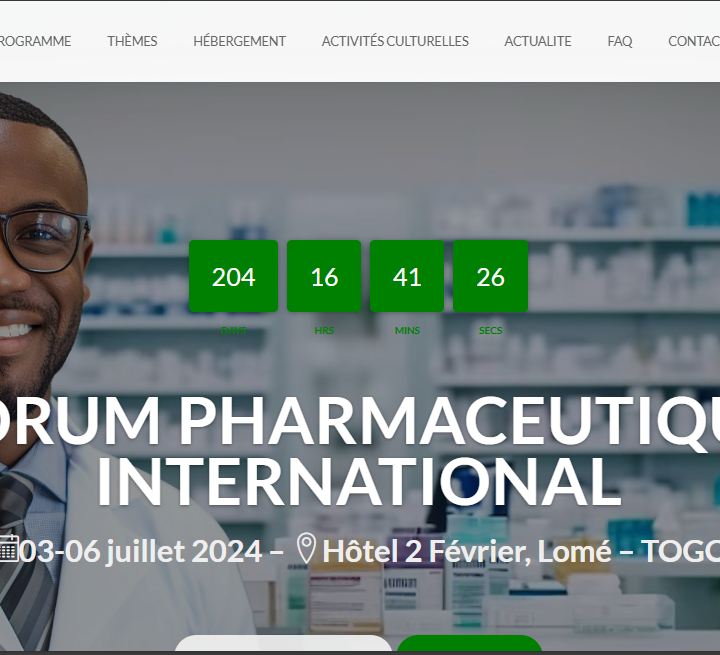The width and height of the screenshot is (720, 655).
Task: Click the Hôtel 2 Février, Lomé location text
Action: [x=467, y=550]
